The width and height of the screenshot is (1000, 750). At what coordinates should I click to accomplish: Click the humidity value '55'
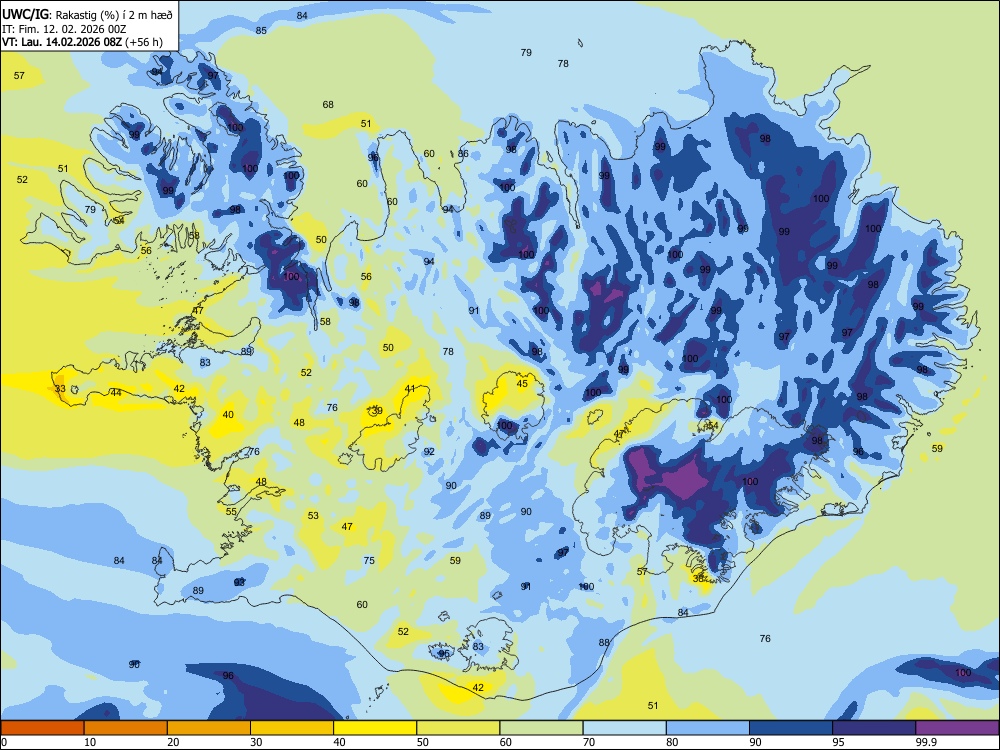(x=231, y=511)
